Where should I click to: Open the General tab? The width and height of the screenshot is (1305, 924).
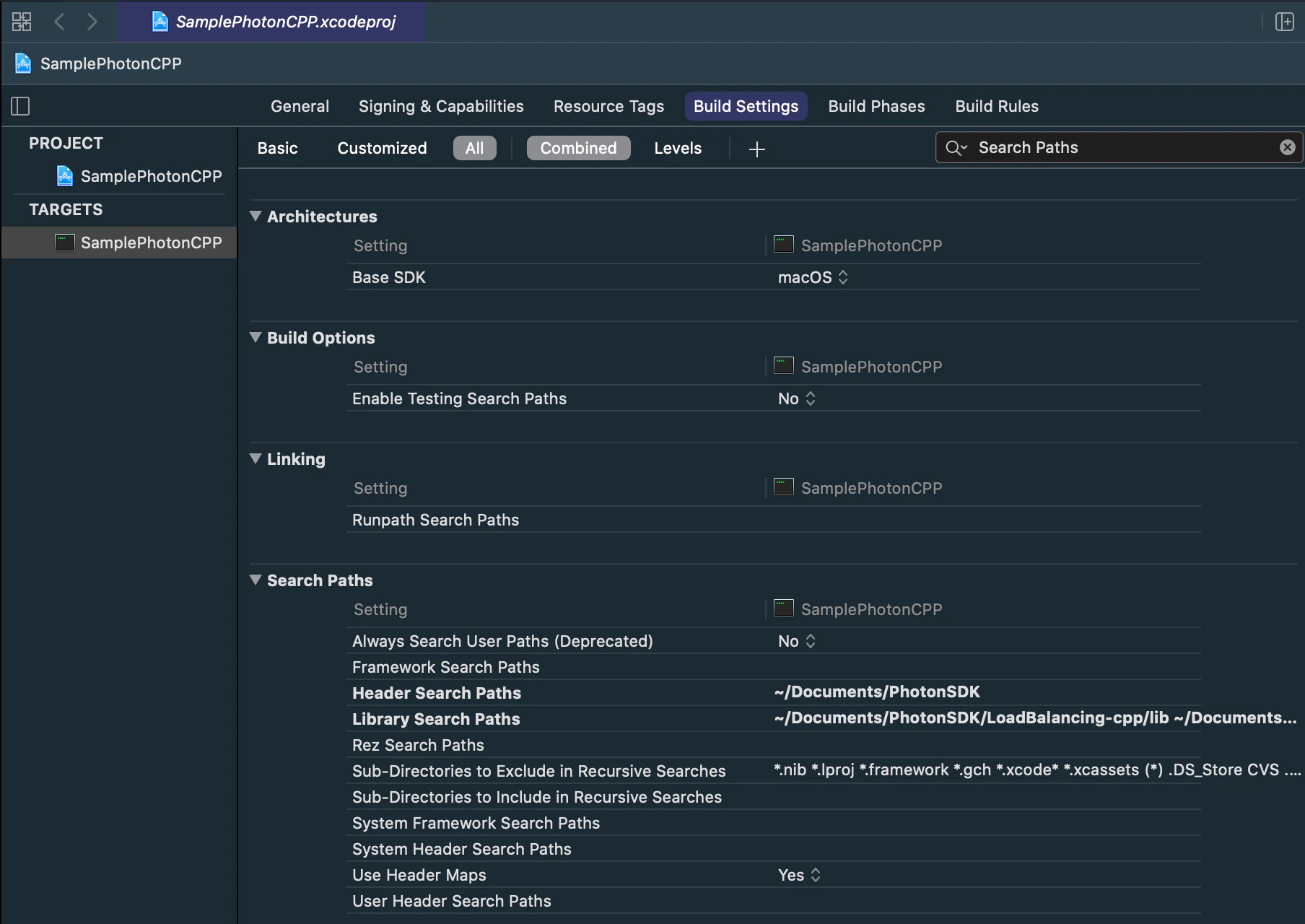point(300,106)
